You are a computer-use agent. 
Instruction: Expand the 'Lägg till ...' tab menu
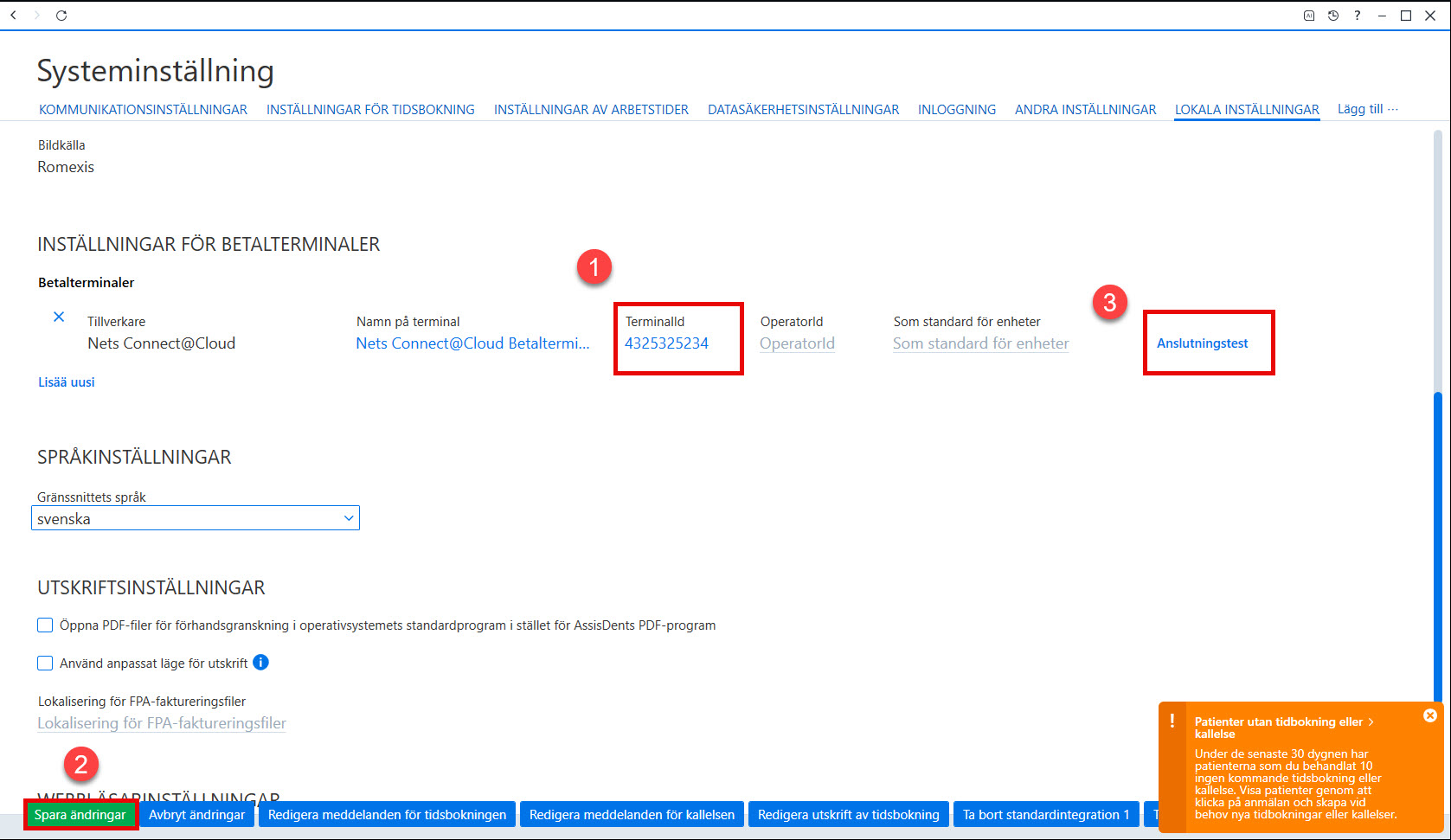coord(1367,109)
